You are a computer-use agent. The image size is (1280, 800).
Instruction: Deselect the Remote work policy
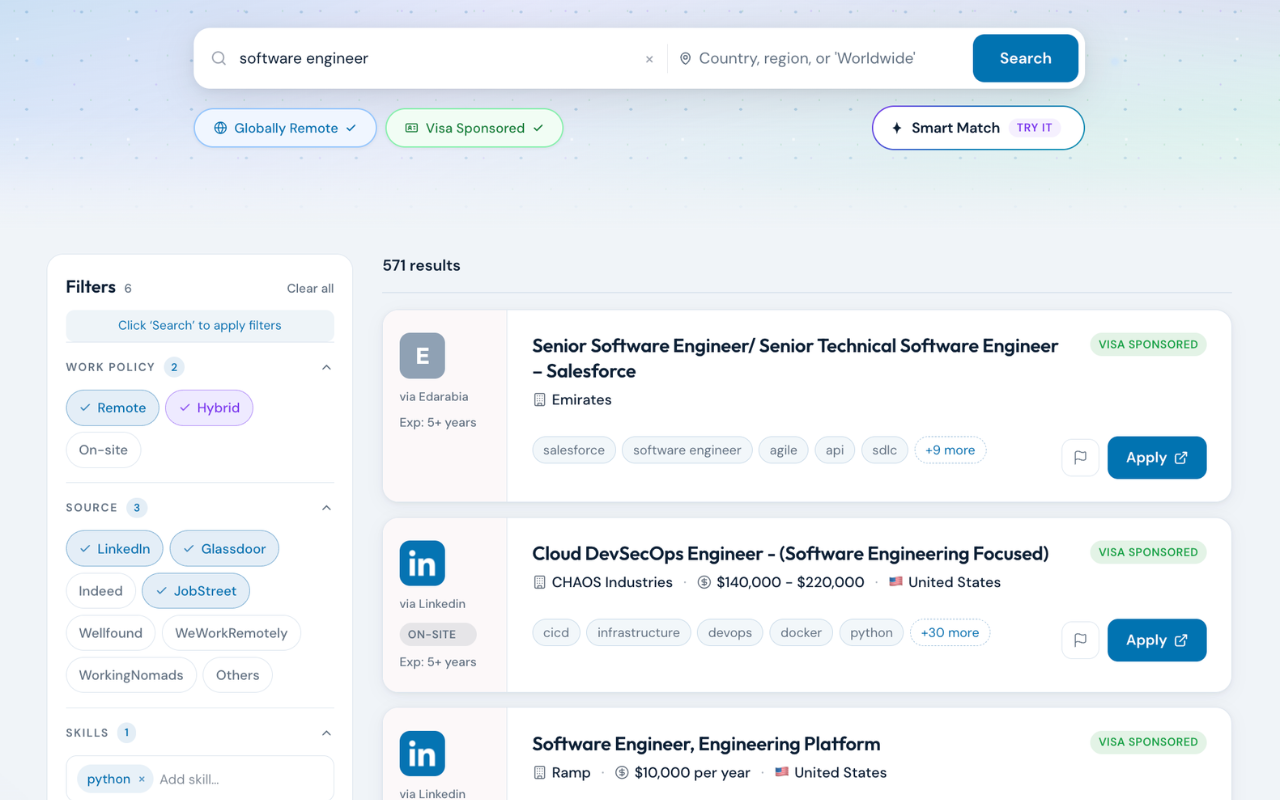click(x=113, y=407)
